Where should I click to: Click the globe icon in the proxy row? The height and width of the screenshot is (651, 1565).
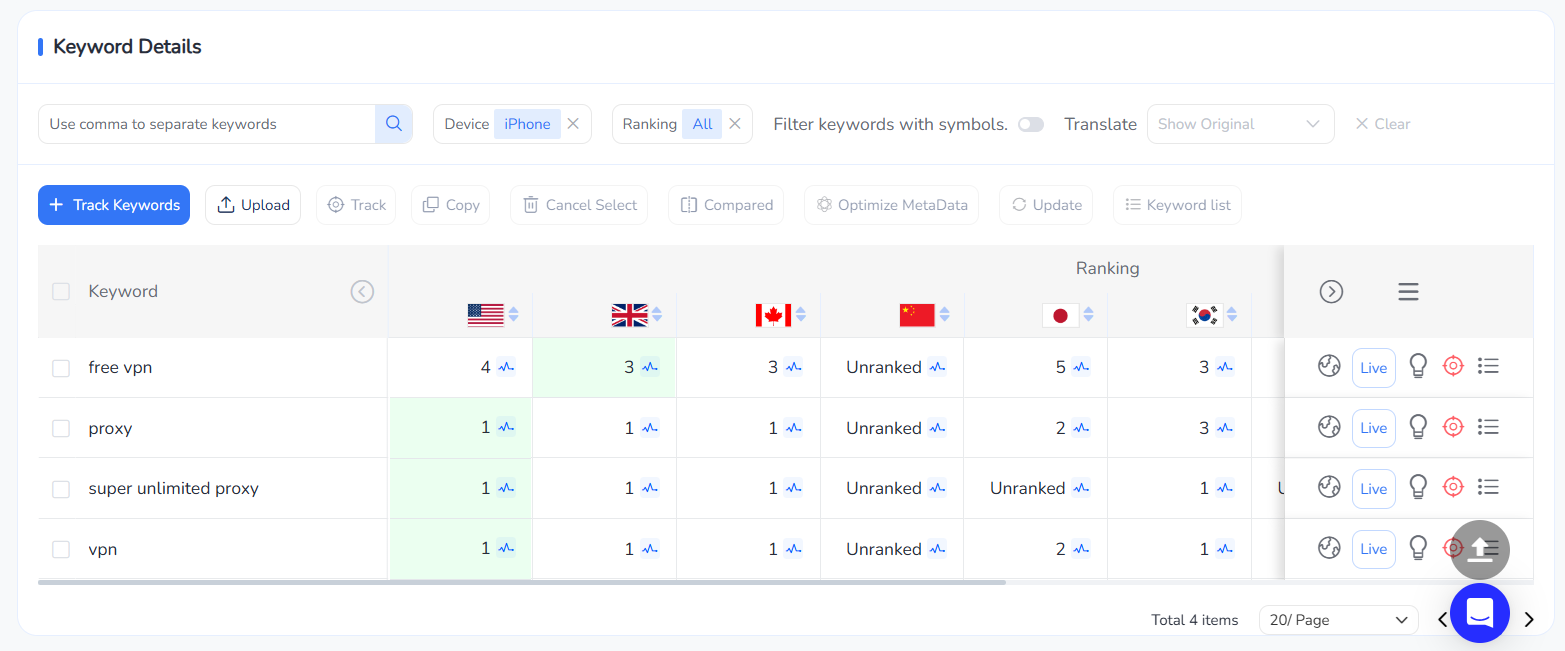(1328, 428)
